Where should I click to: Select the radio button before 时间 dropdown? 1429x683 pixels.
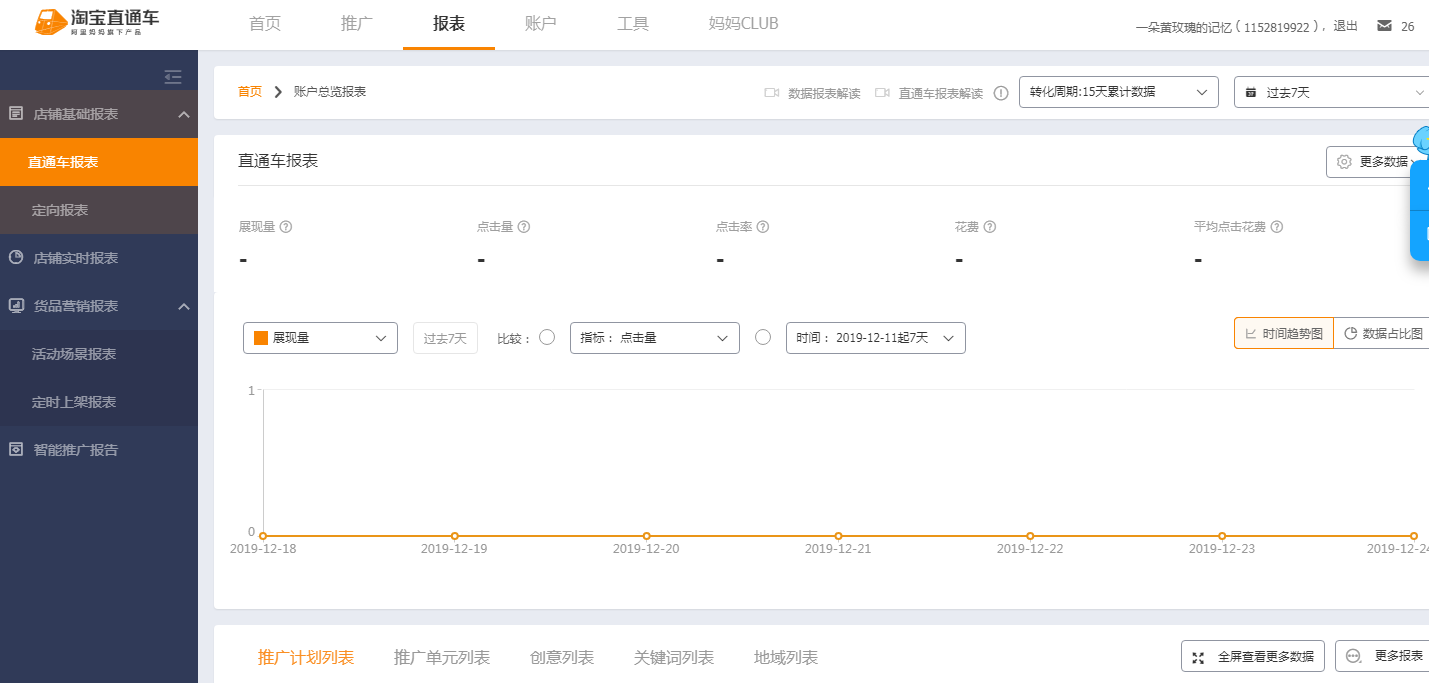[x=763, y=337]
